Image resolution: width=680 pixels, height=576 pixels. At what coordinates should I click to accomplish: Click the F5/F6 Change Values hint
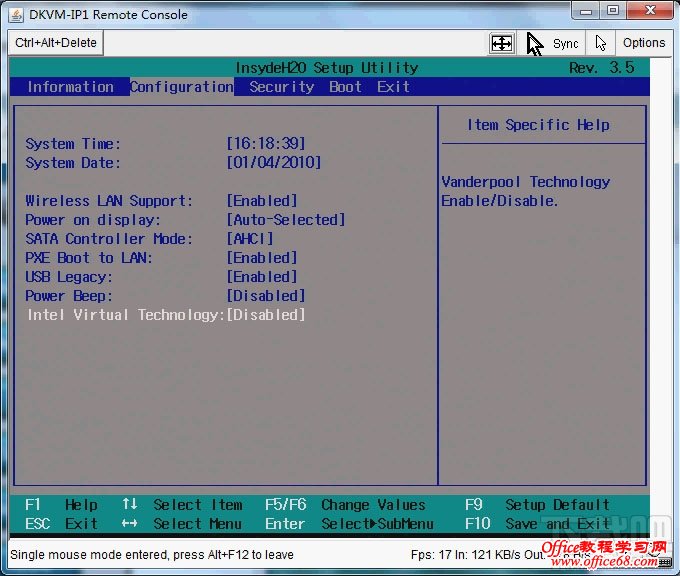(345, 505)
